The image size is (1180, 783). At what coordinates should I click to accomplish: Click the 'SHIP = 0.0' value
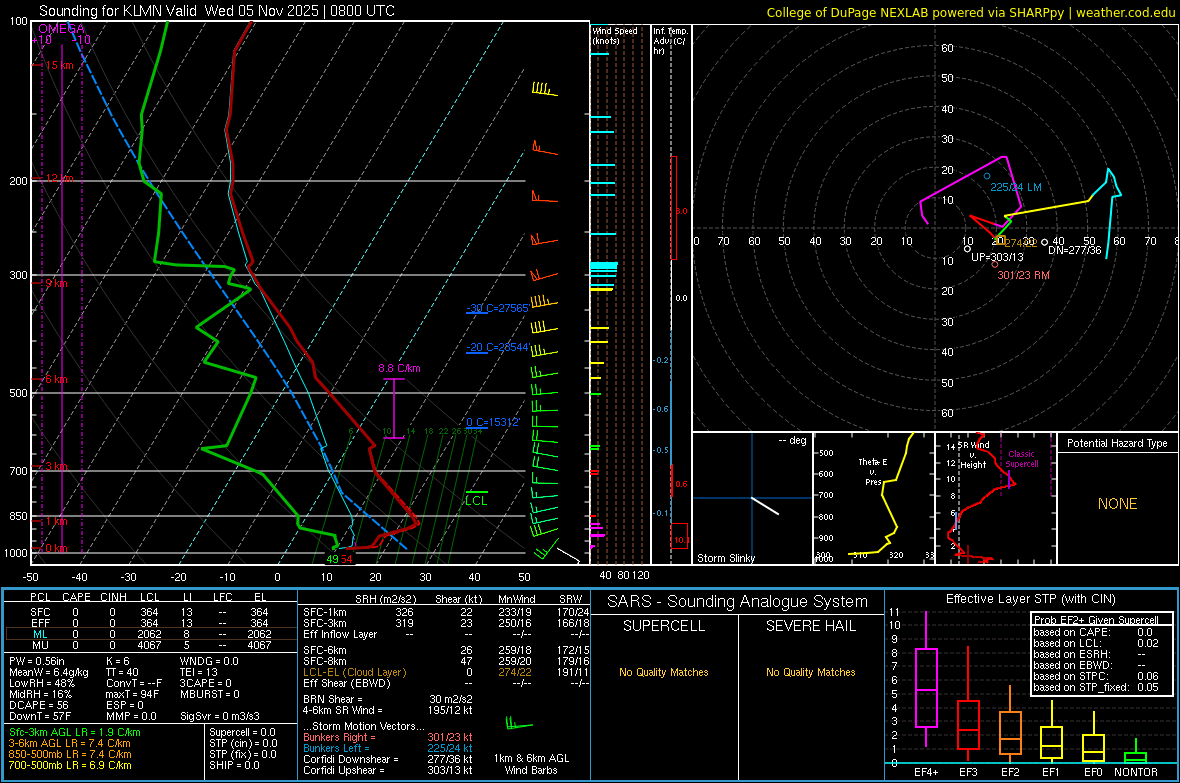(234, 765)
